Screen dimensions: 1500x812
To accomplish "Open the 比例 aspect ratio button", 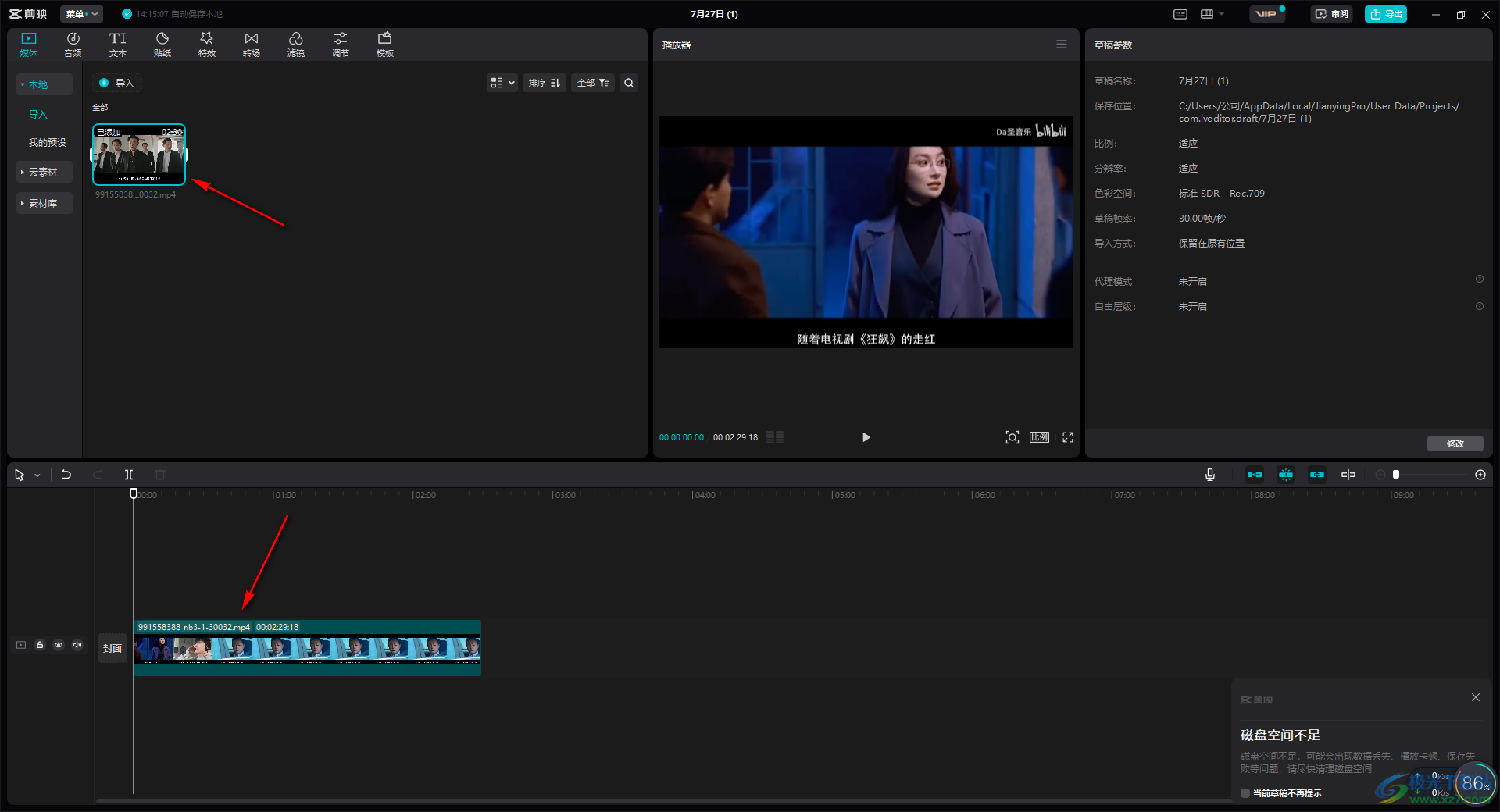I will point(1040,437).
